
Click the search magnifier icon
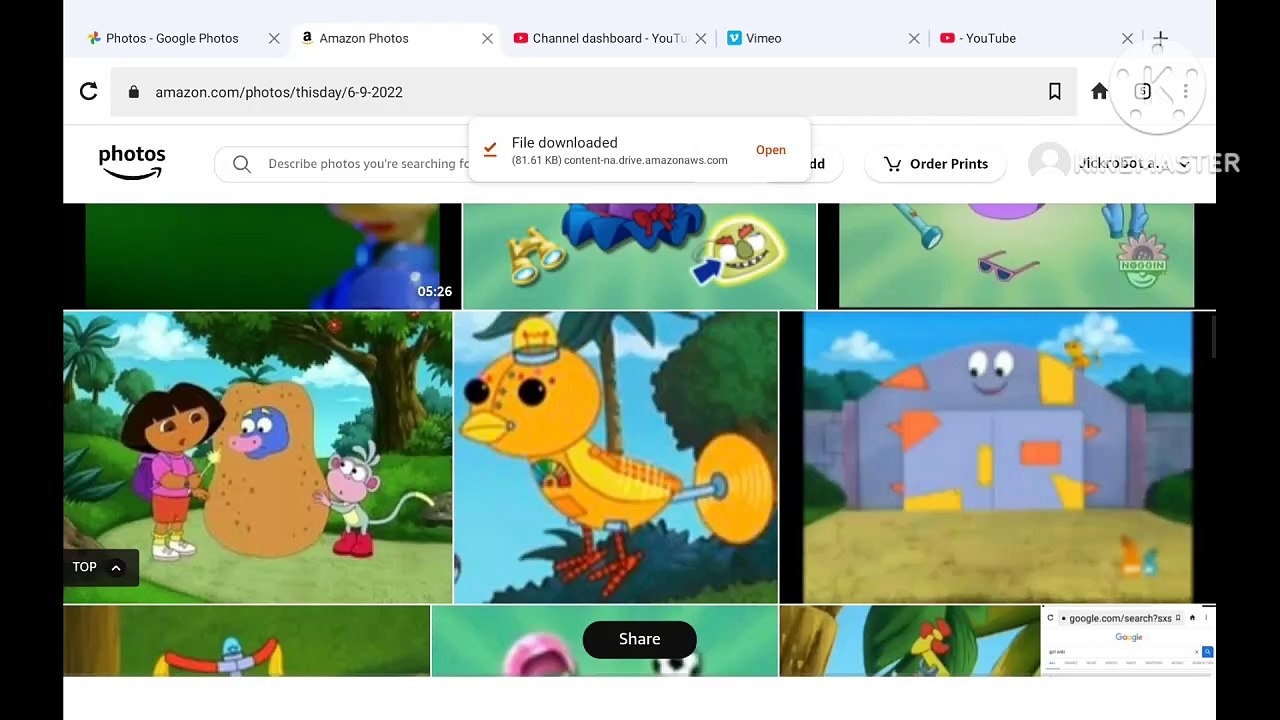click(x=242, y=164)
